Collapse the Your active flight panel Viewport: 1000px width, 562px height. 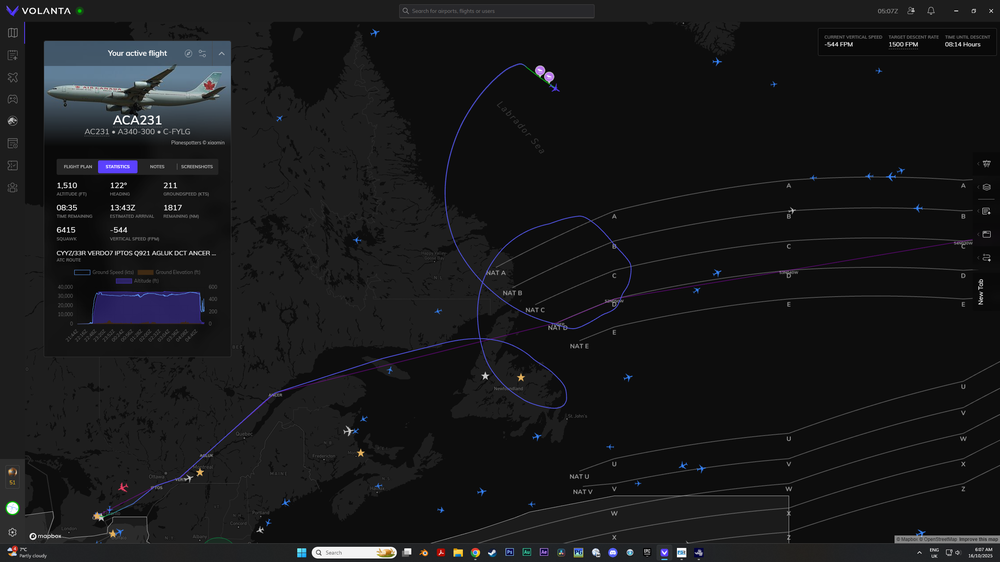(221, 53)
